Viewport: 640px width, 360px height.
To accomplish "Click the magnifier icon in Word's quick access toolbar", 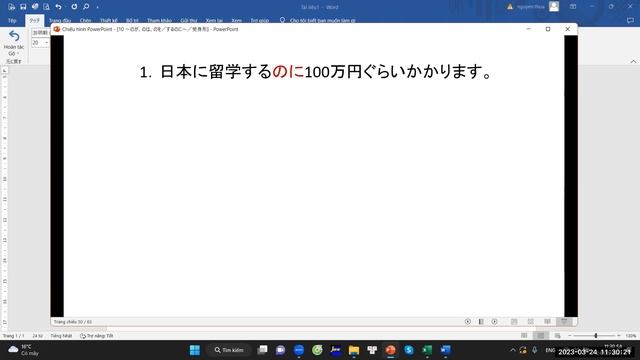I will point(86,7).
